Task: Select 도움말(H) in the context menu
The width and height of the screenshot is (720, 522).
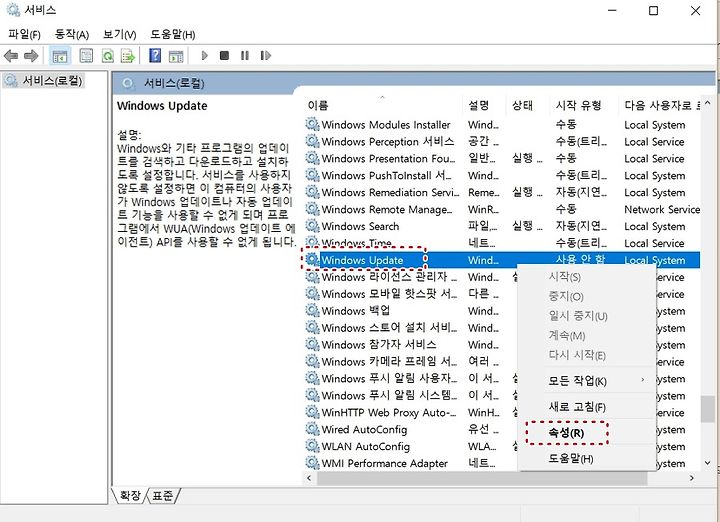Action: point(571,458)
